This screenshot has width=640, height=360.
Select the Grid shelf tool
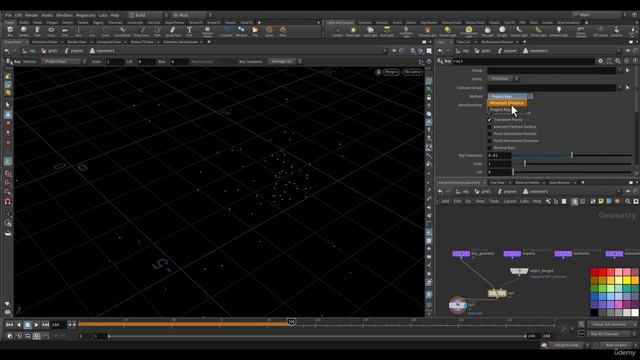pyautogui.click(x=64, y=31)
